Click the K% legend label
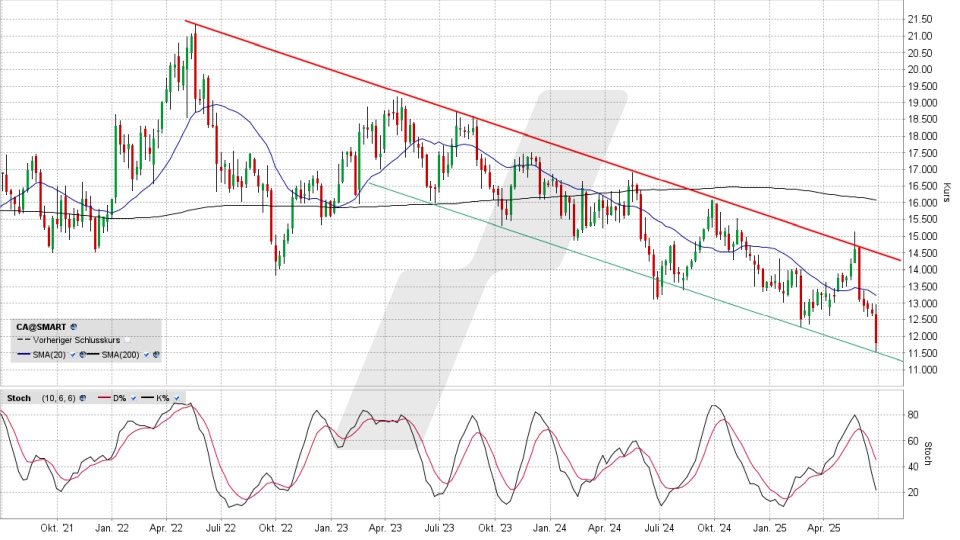This screenshot has width=960, height=540. 162,398
